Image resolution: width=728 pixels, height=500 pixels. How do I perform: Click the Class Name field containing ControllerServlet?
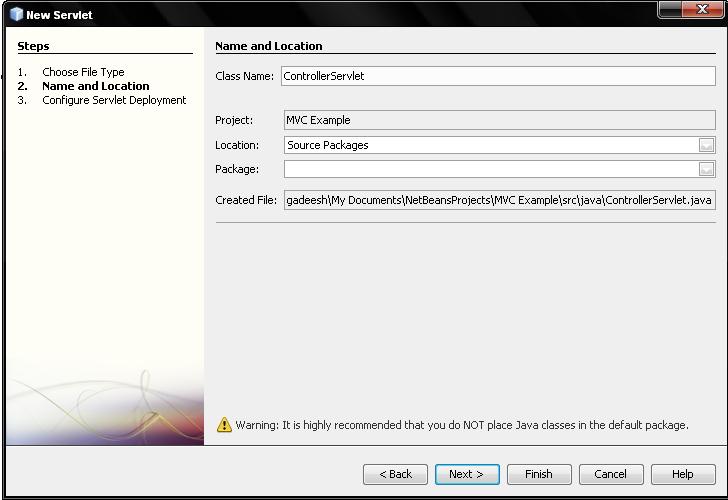[498, 76]
